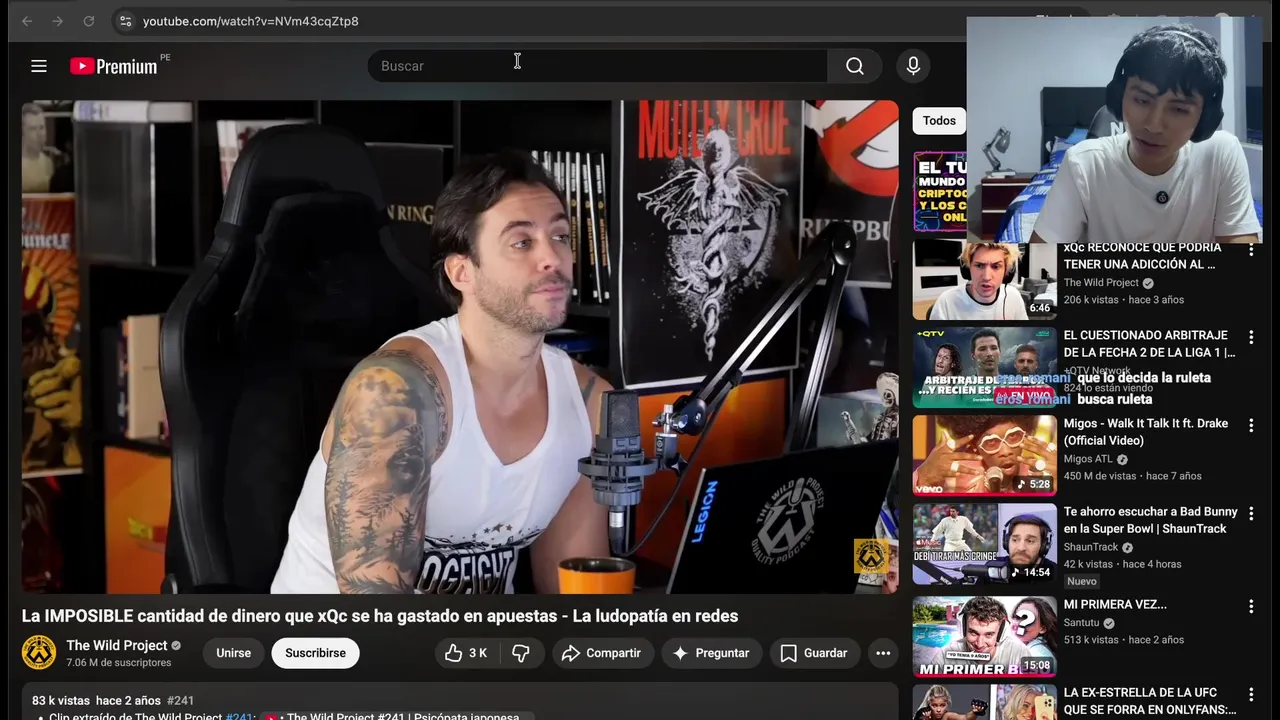Open options for MI PRIMERA VEZ video
The image size is (1280, 720).
click(1250, 606)
